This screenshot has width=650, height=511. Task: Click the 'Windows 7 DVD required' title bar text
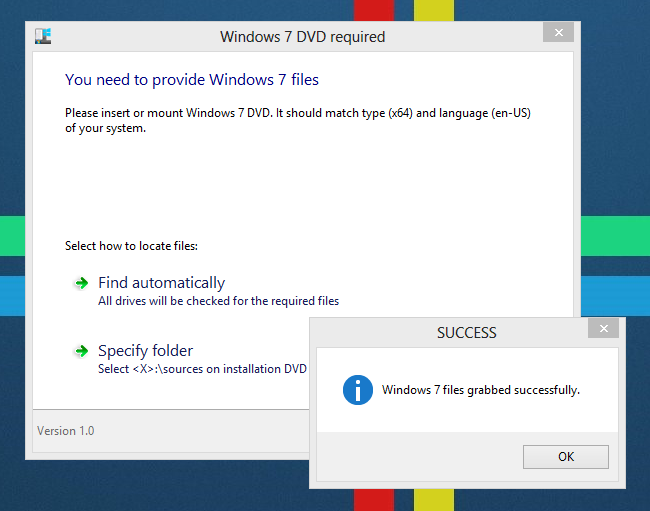(x=303, y=37)
